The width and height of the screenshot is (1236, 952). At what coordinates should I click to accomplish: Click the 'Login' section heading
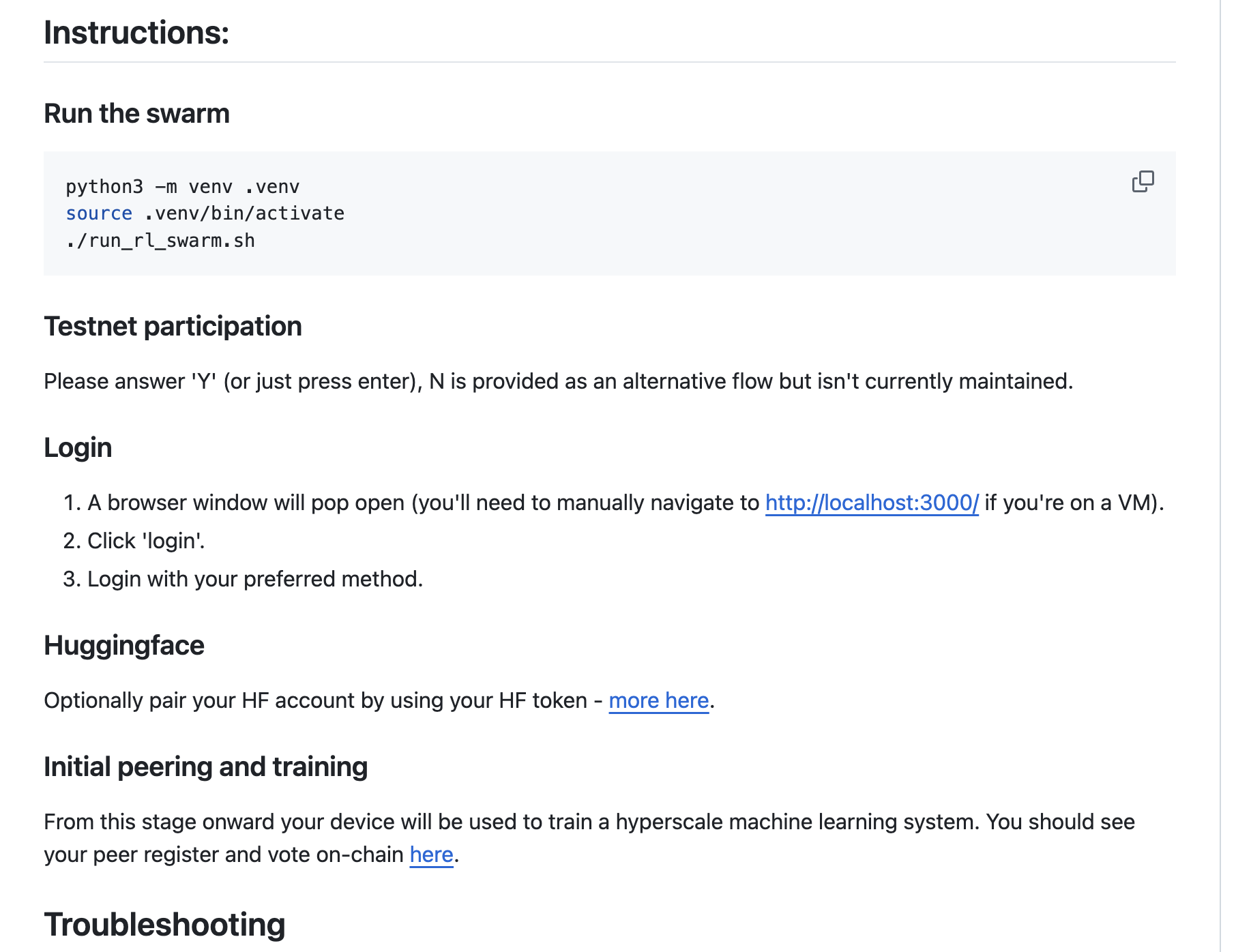coord(78,448)
